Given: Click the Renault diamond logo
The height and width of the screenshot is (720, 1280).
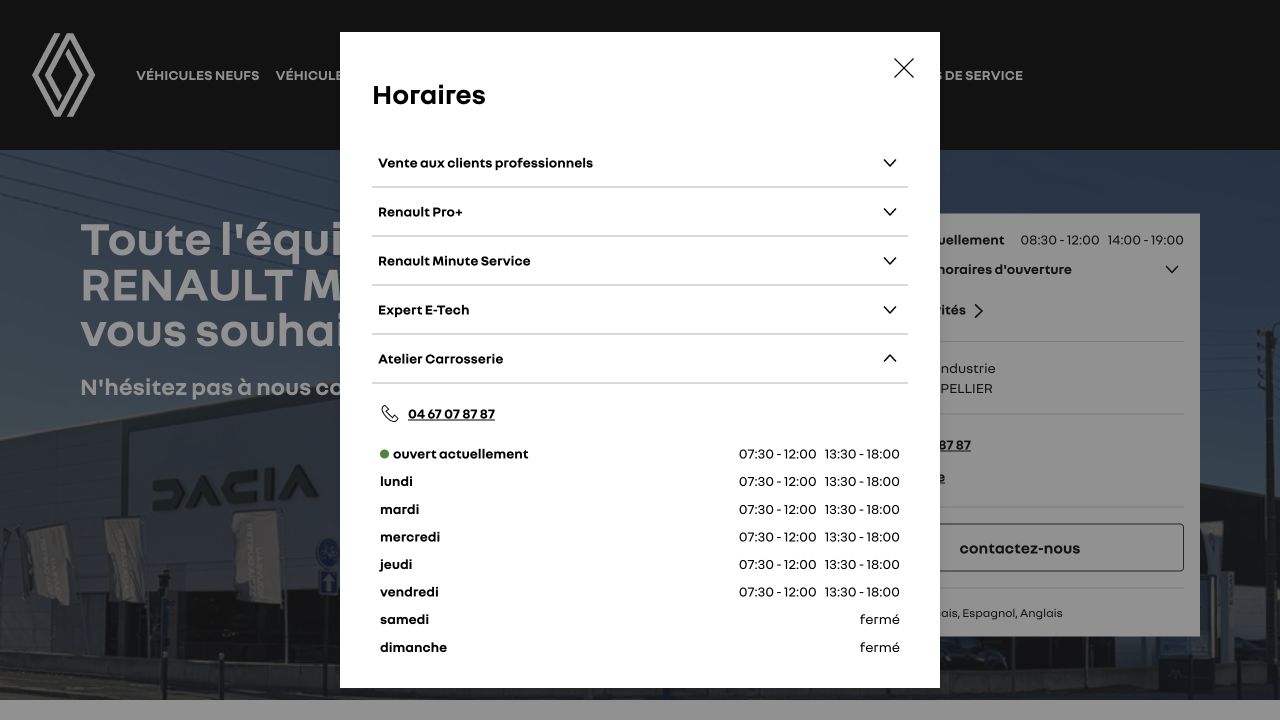Looking at the screenshot, I should [x=63, y=75].
